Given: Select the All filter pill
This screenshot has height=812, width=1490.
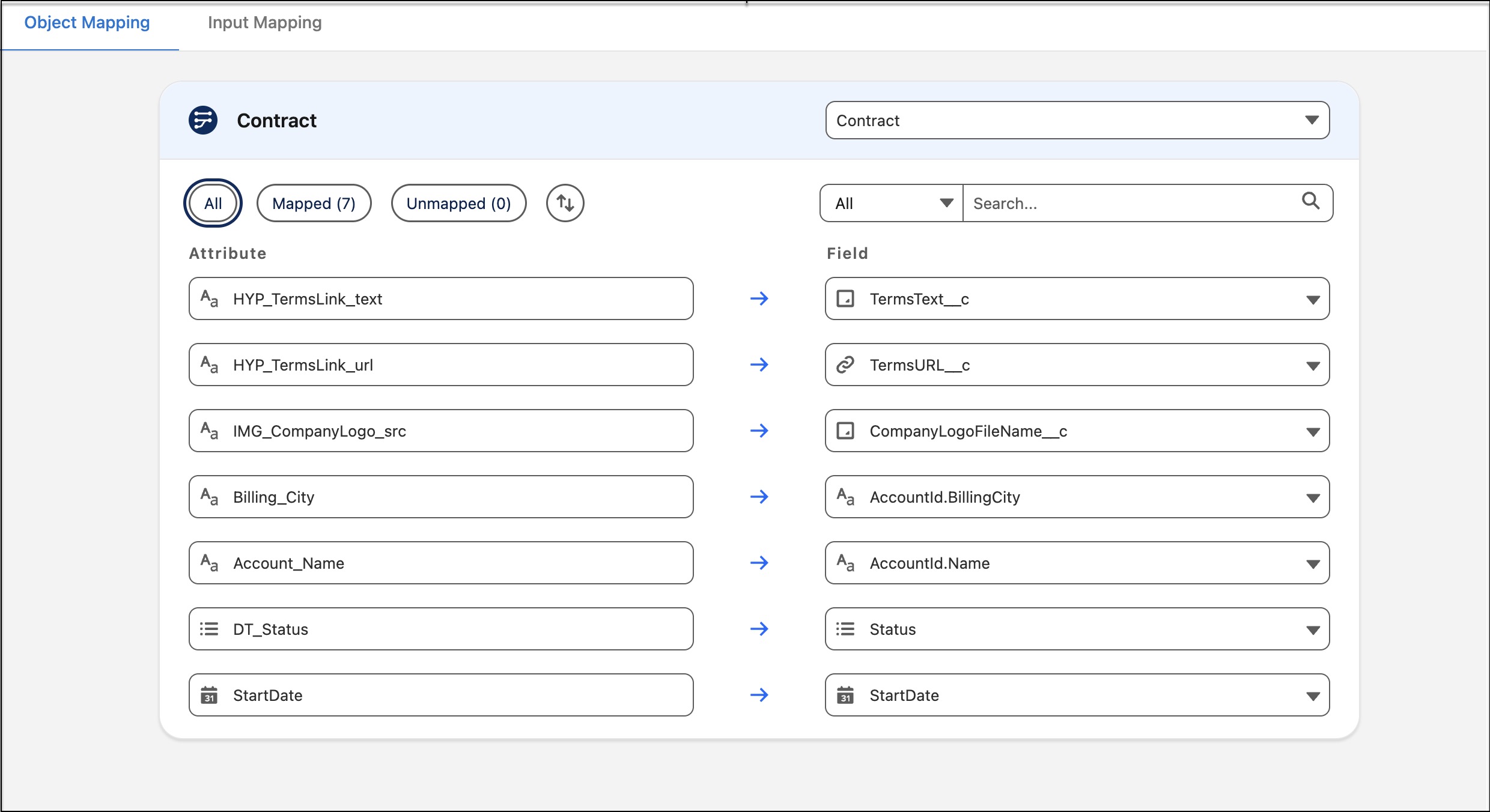Looking at the screenshot, I should click(x=213, y=203).
